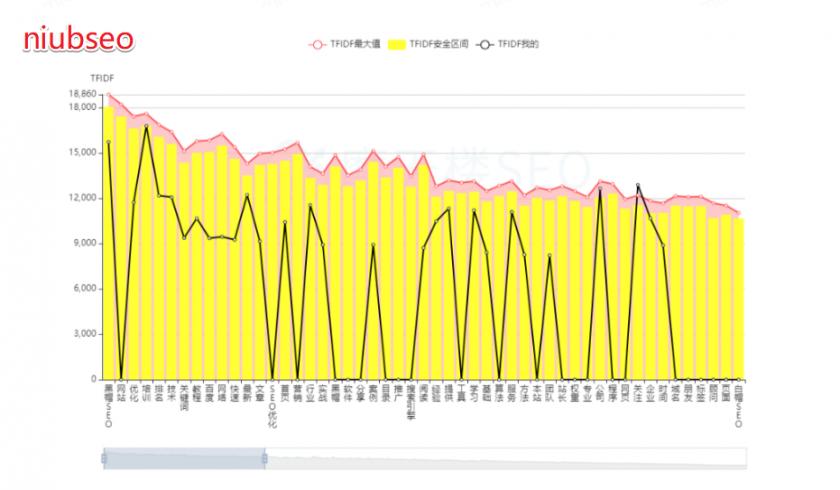Click the first yellow bar for 黑帽SEO
Viewport: 840px width, 490px height.
click(108, 250)
